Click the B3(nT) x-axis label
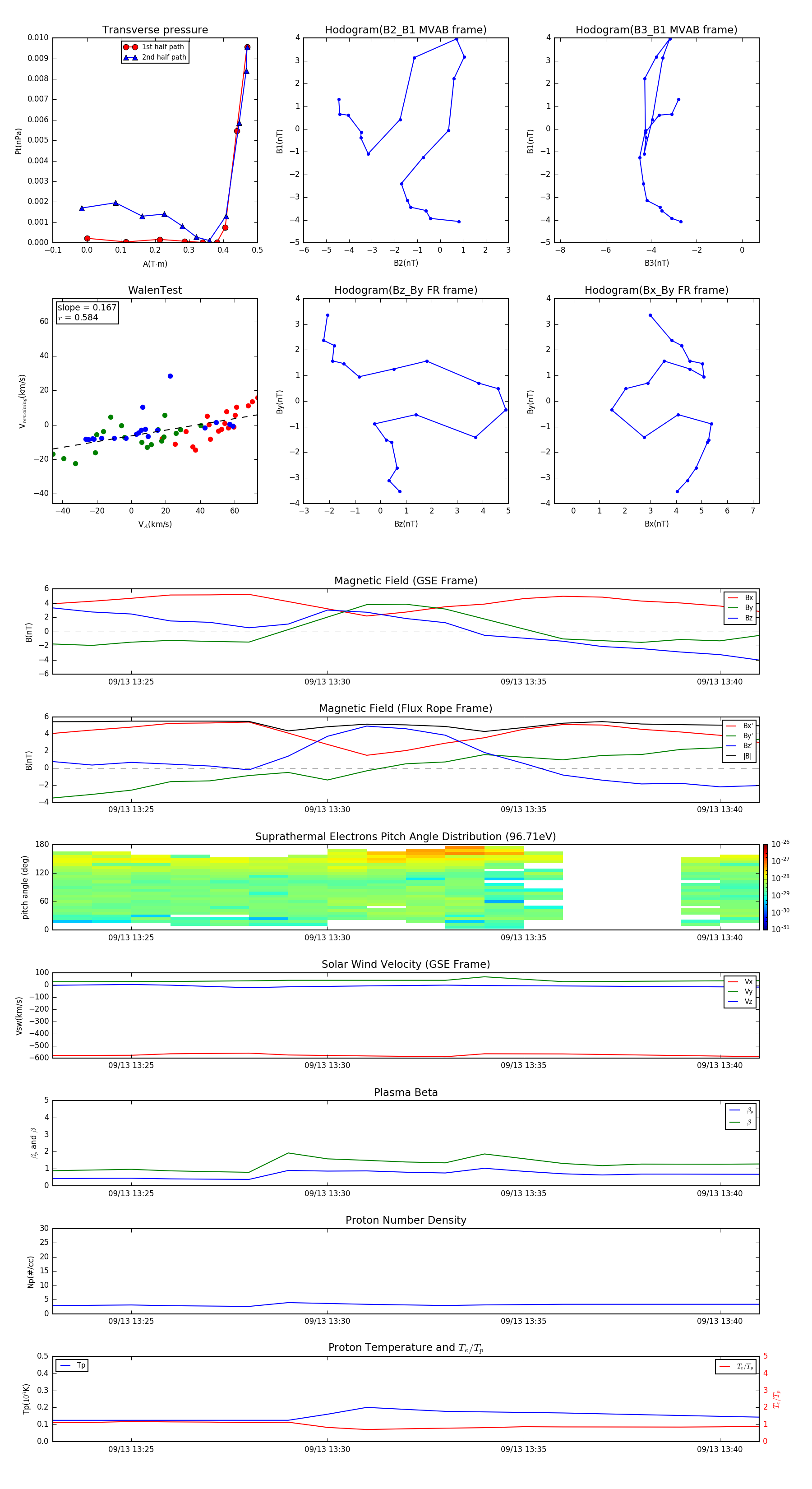Image resolution: width=812 pixels, height=1489 pixels. click(656, 263)
